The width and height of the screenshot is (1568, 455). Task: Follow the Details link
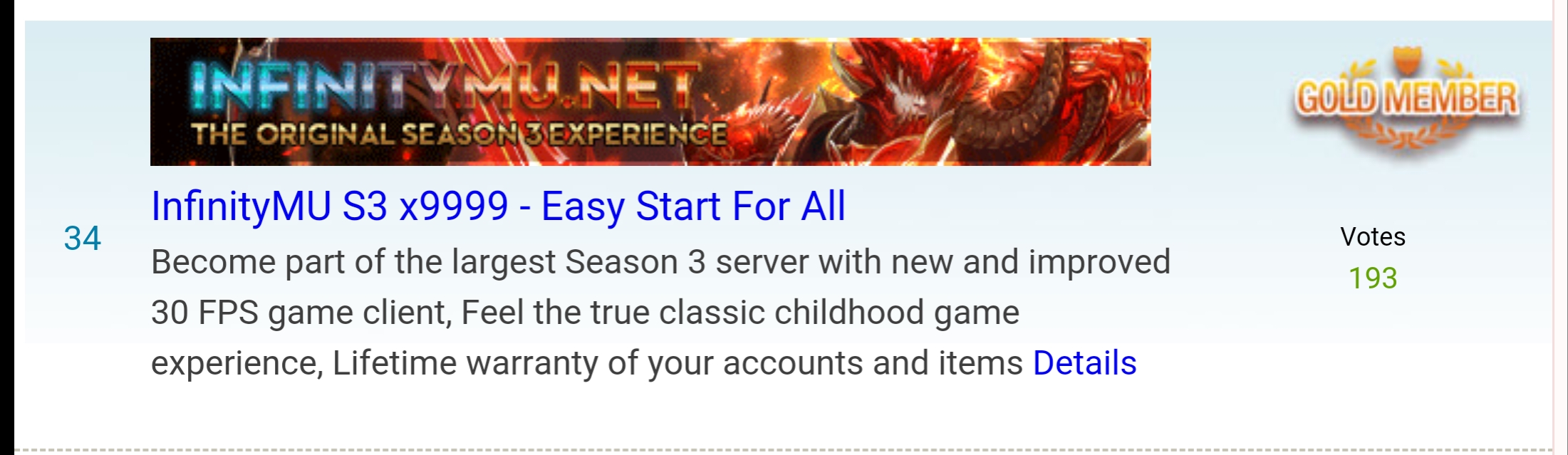pos(1084,363)
